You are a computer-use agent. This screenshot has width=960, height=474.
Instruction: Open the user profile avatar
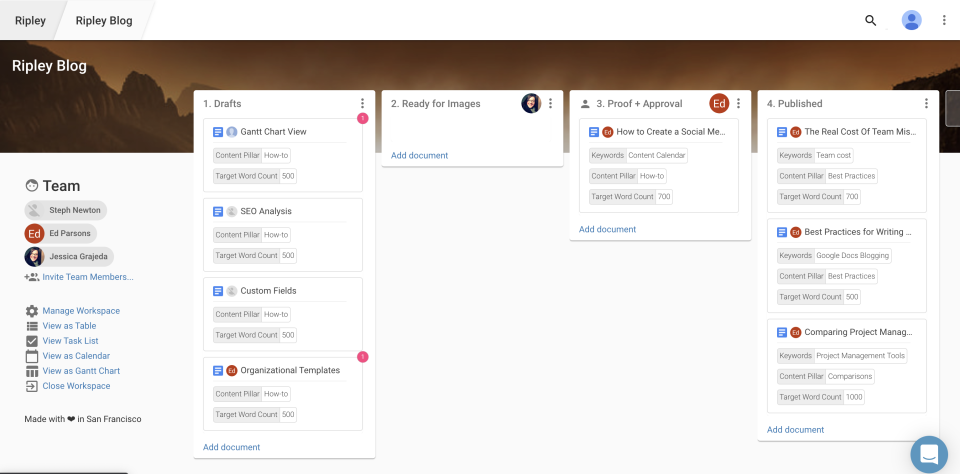click(x=911, y=20)
